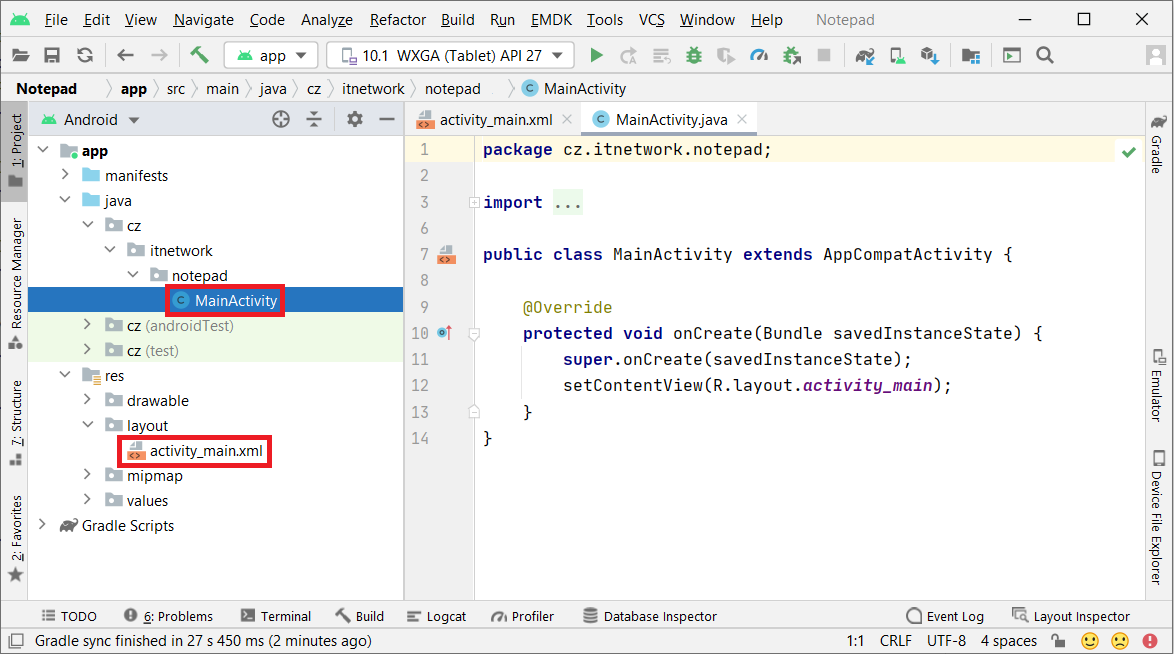Hide the Project panel with minus icon
Image resolution: width=1174 pixels, height=654 pixels.
click(x=387, y=120)
